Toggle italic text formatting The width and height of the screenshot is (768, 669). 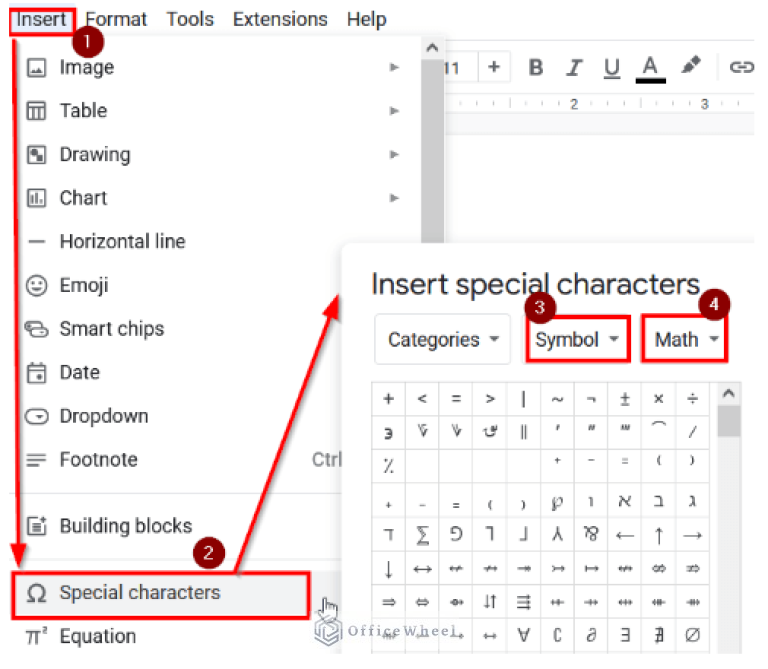(x=574, y=67)
